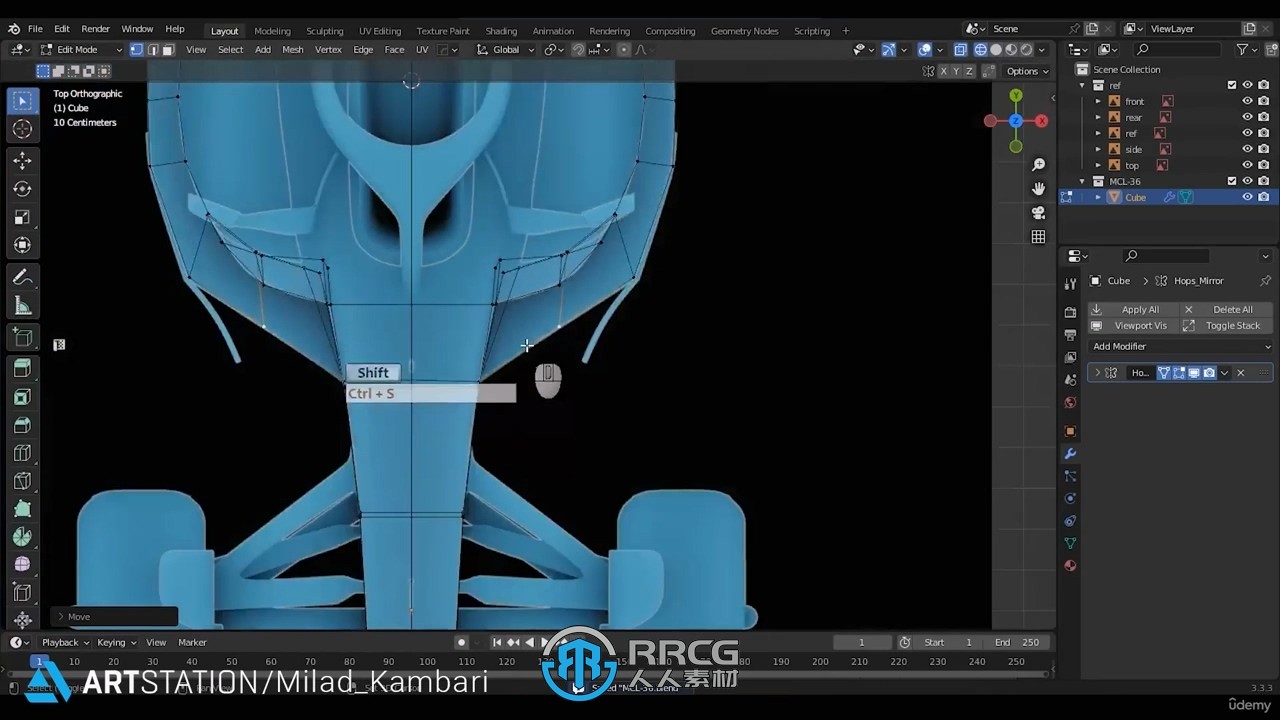Open the File menu

click(35, 29)
